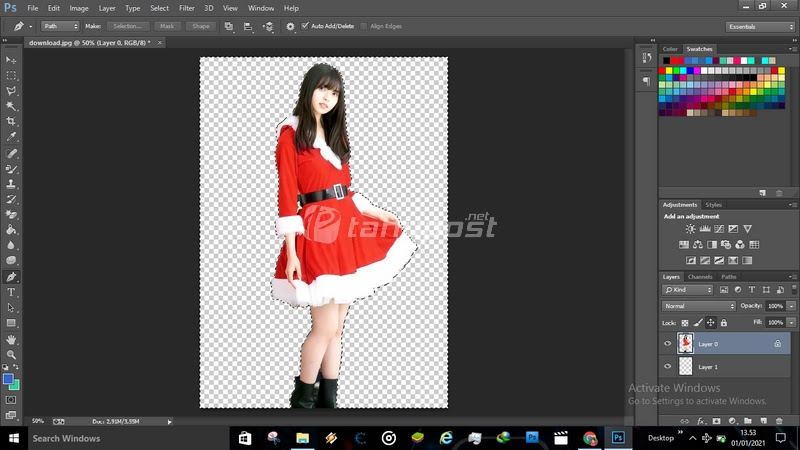Select the Eraser tool
The width and height of the screenshot is (800, 450).
[11, 214]
